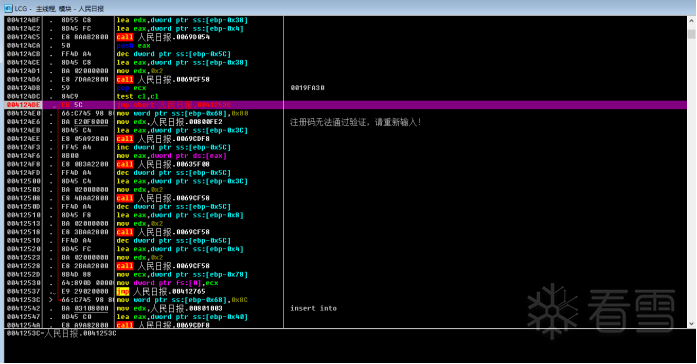Select call 人民日报.0069D054 instruction

click(163, 37)
